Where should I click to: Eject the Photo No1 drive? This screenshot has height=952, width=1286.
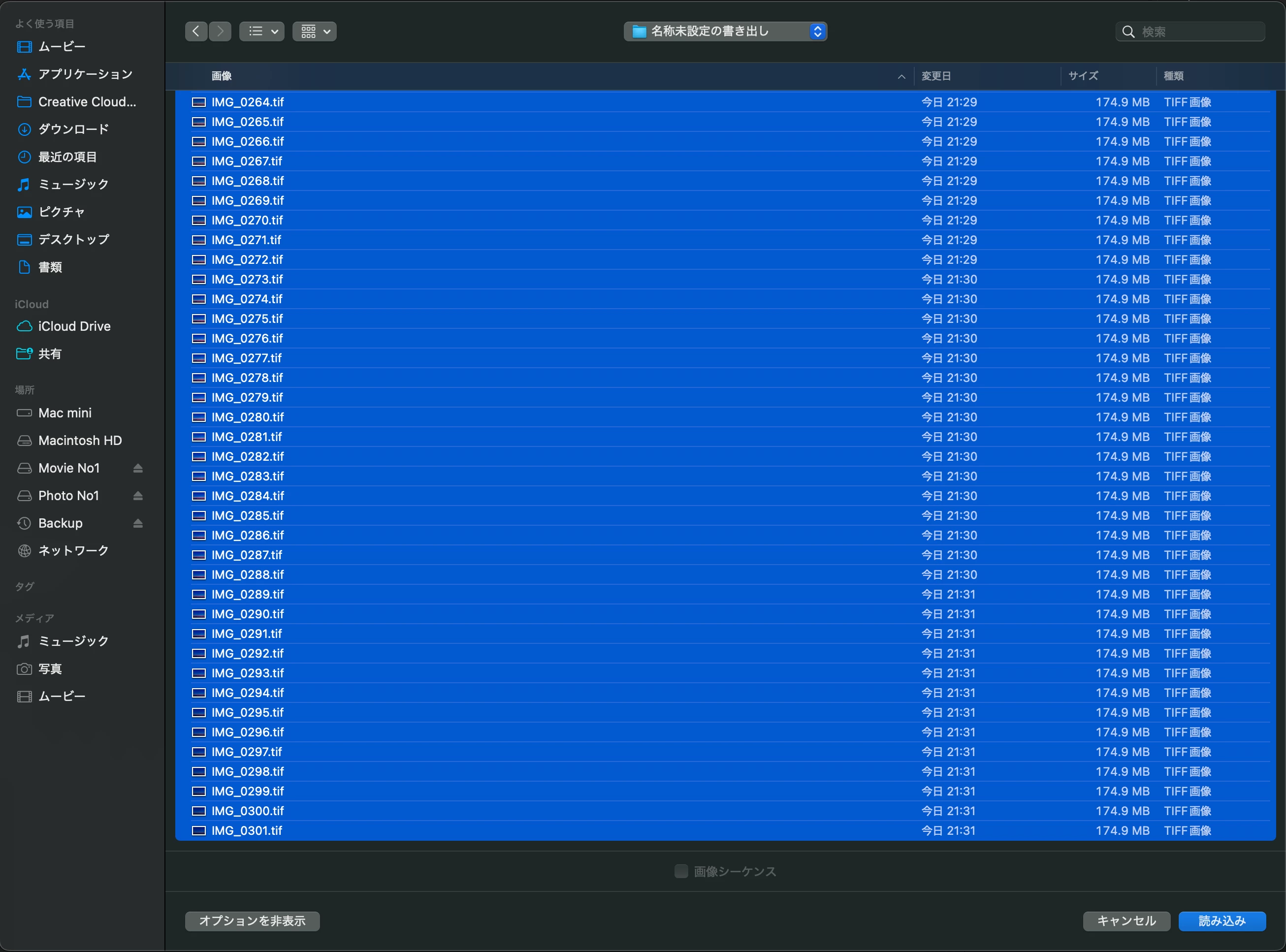pos(138,496)
